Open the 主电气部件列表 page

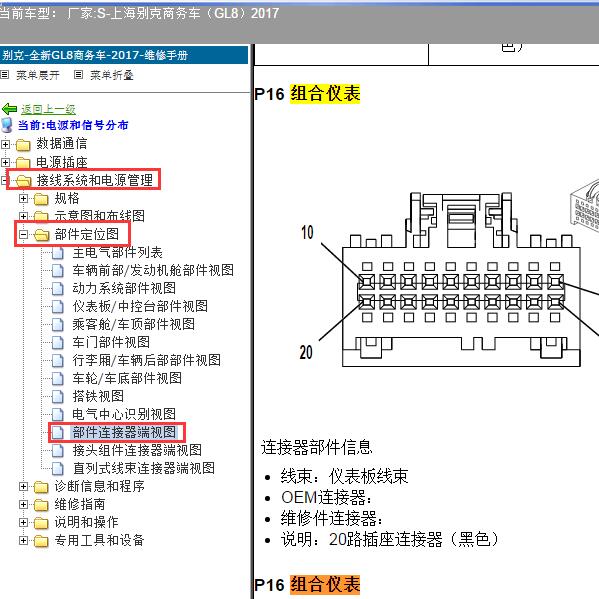pyautogui.click(x=117, y=252)
